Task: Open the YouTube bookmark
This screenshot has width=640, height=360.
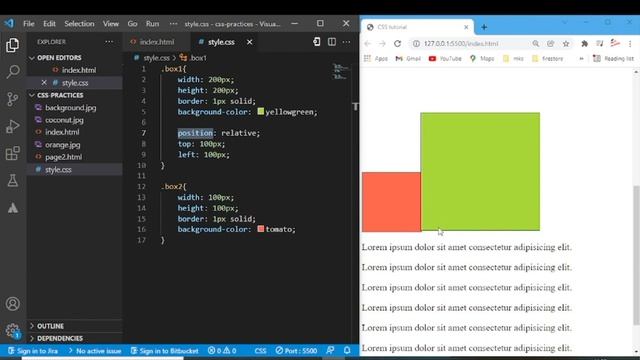Action: [445, 59]
